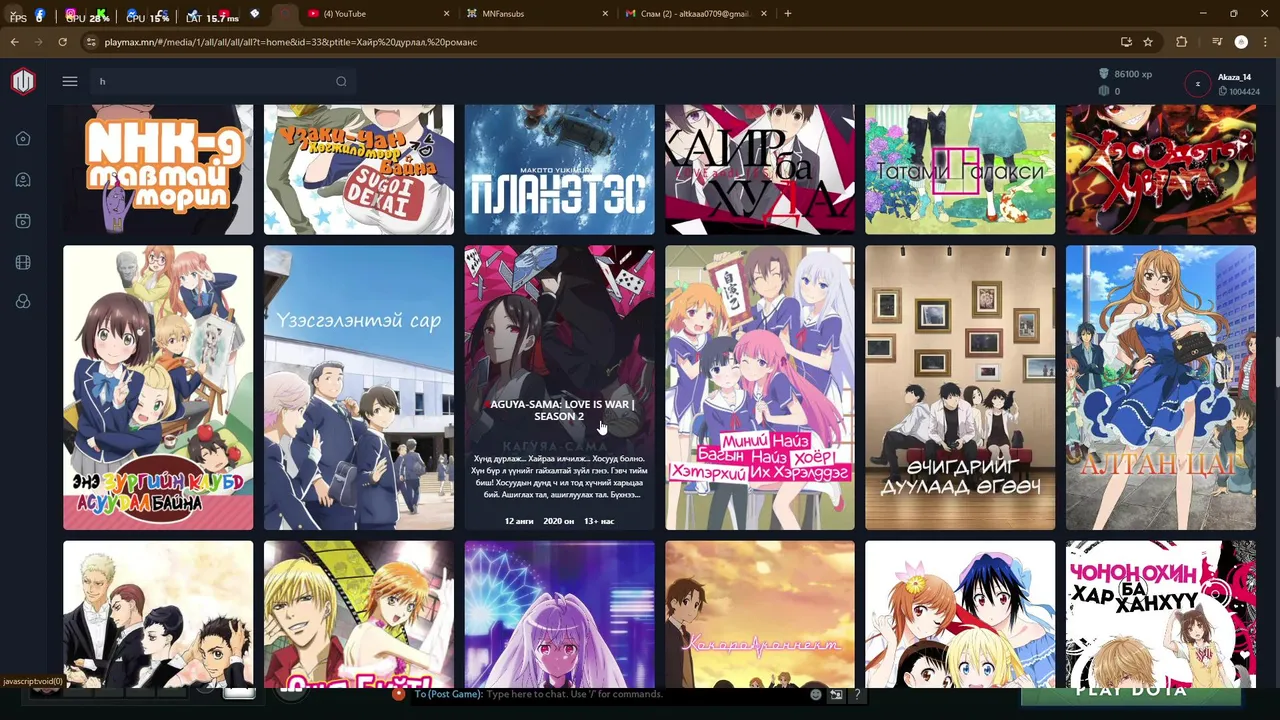
Task: Open media controls icon
Action: click(1217, 42)
